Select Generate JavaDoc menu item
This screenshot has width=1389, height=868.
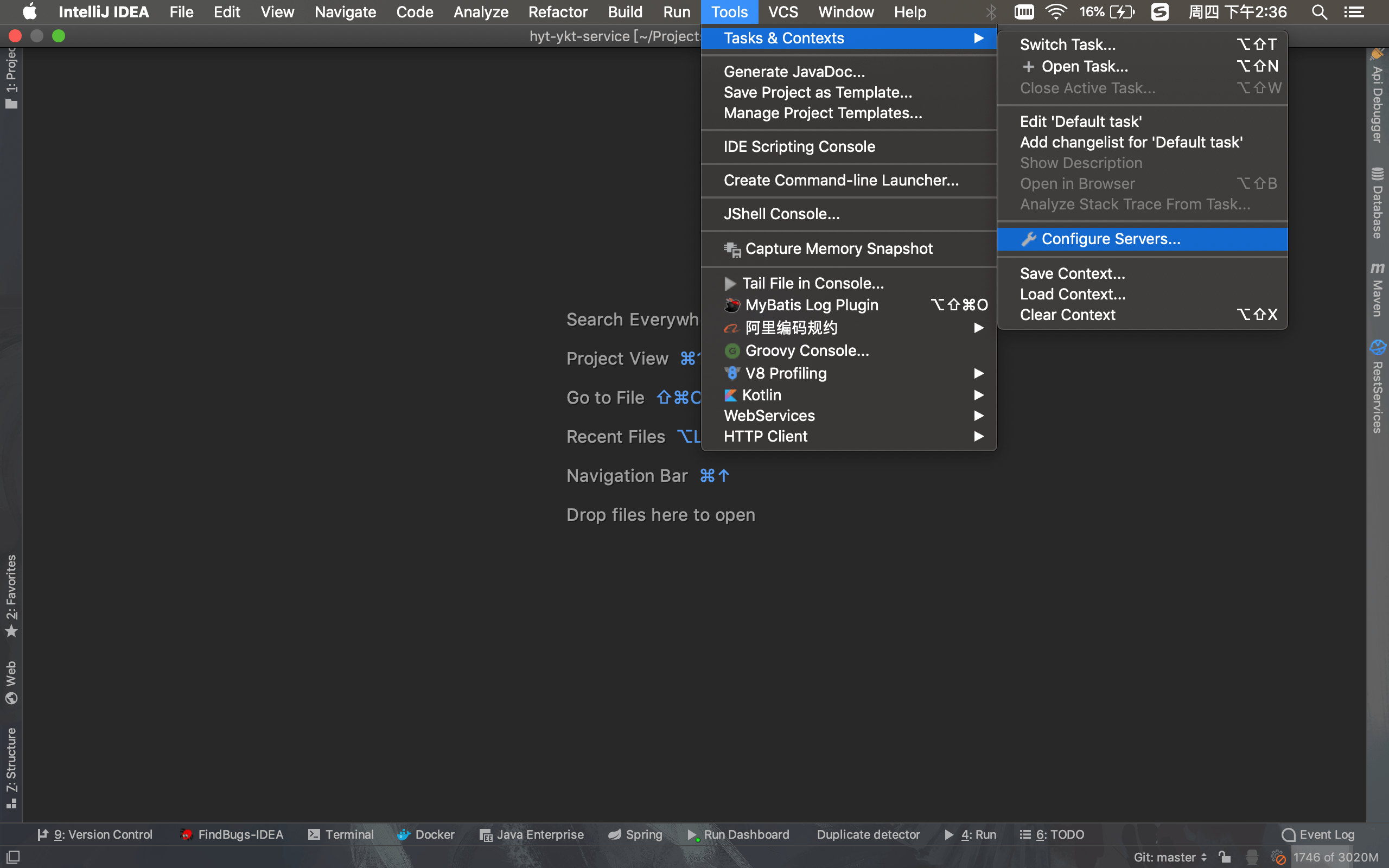coord(794,72)
